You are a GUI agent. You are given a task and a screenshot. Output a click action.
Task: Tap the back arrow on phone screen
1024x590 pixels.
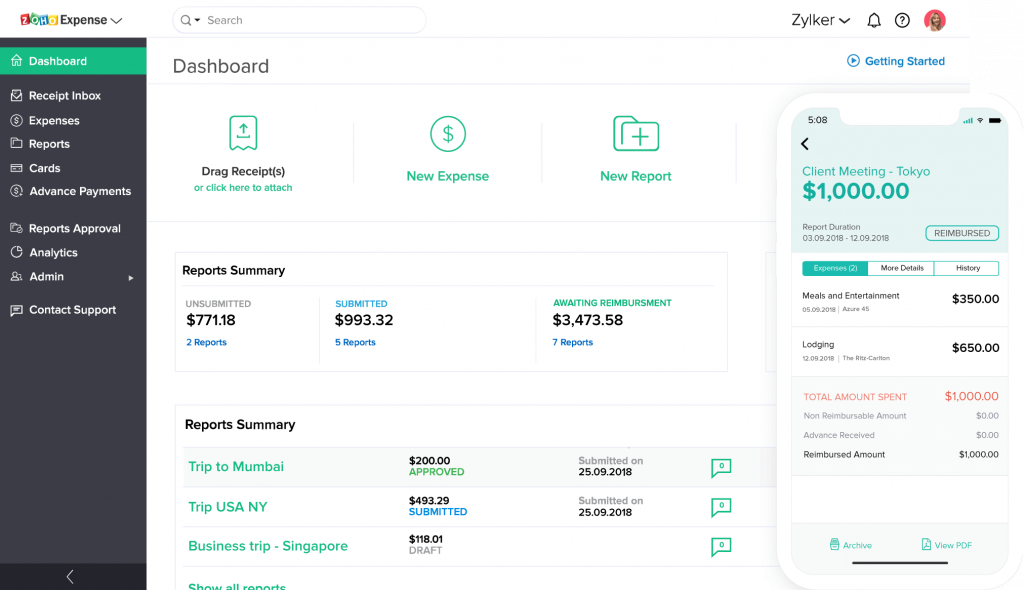(x=805, y=144)
